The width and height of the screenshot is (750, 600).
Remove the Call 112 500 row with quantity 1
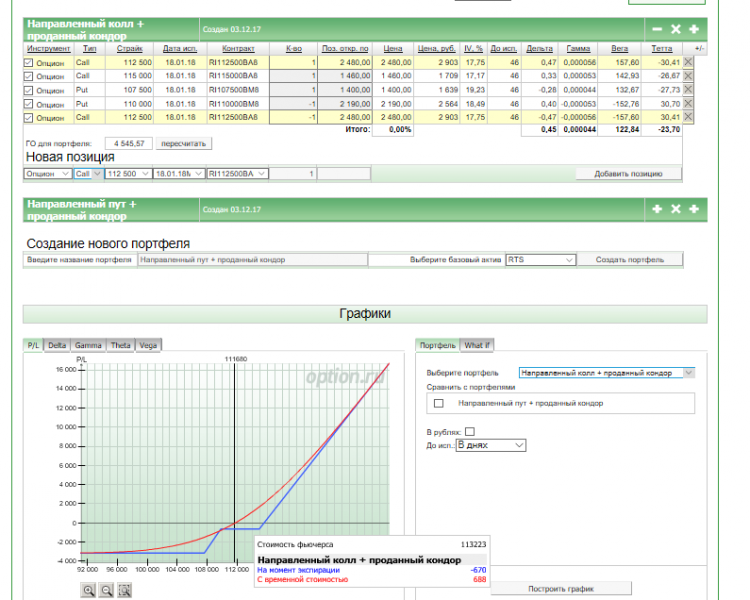tap(688, 62)
